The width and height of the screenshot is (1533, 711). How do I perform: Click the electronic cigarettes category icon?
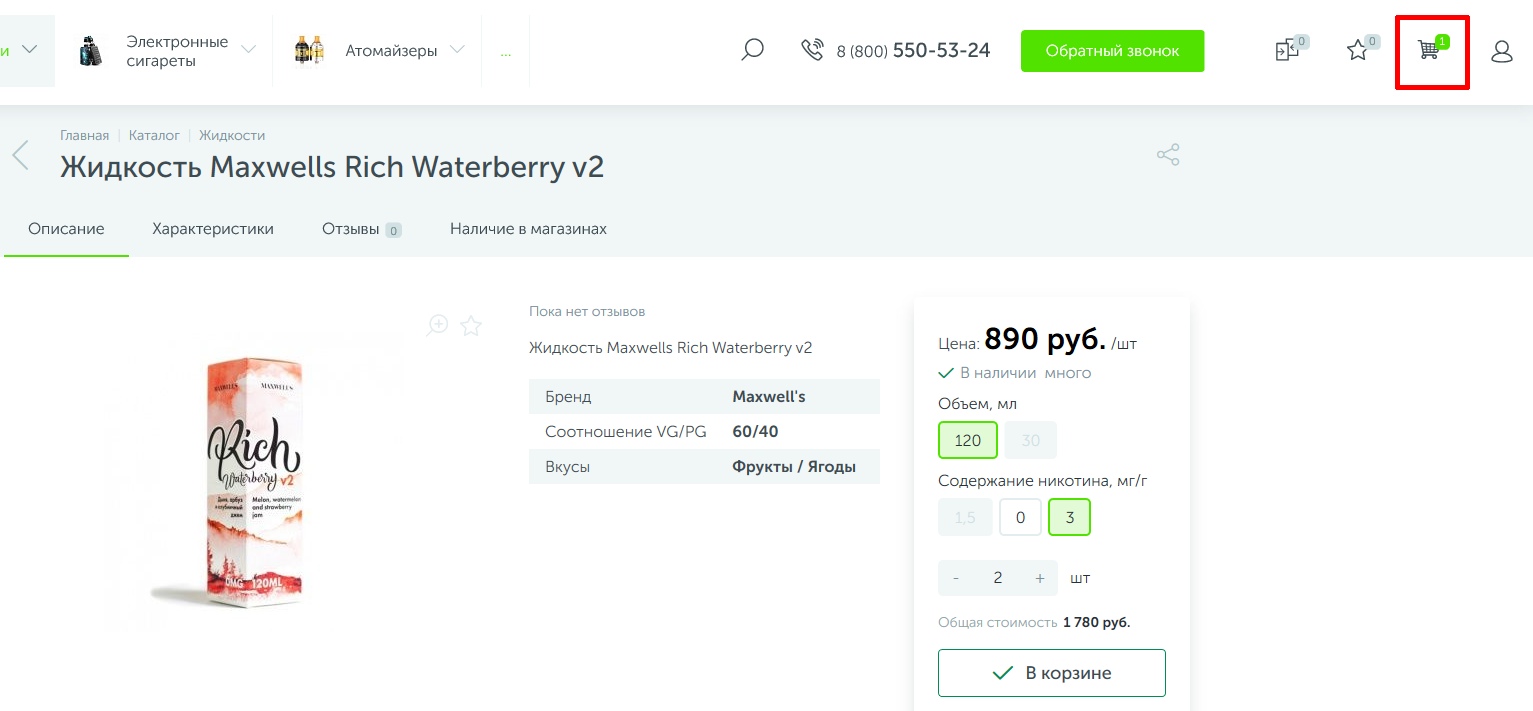(x=91, y=50)
